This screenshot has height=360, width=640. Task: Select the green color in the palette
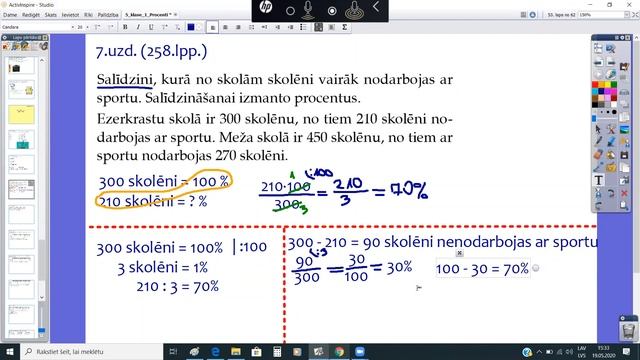tap(614, 84)
